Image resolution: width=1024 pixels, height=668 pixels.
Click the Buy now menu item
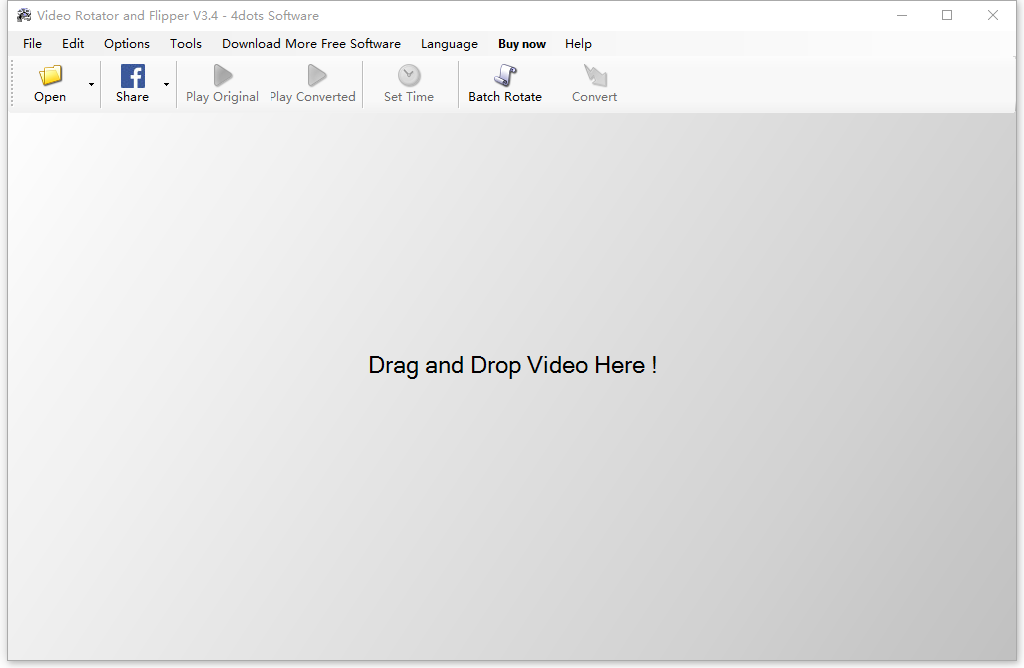click(522, 44)
